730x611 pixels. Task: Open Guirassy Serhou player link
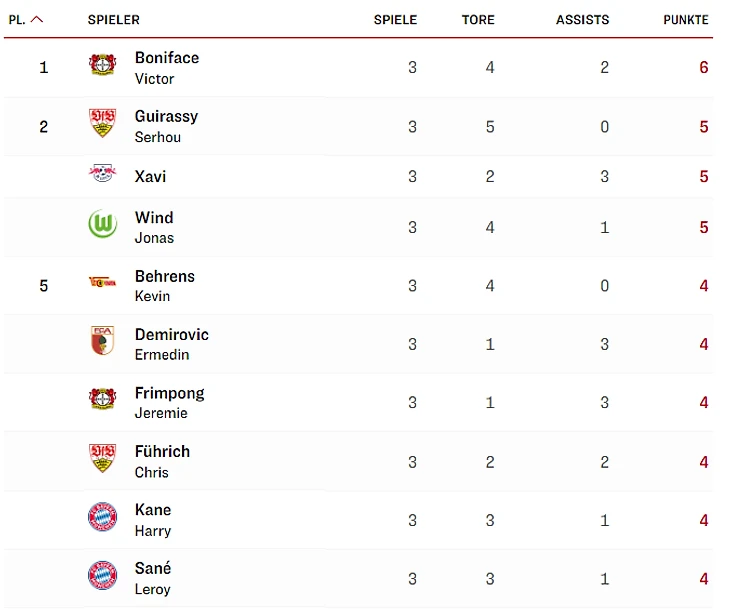click(x=166, y=126)
